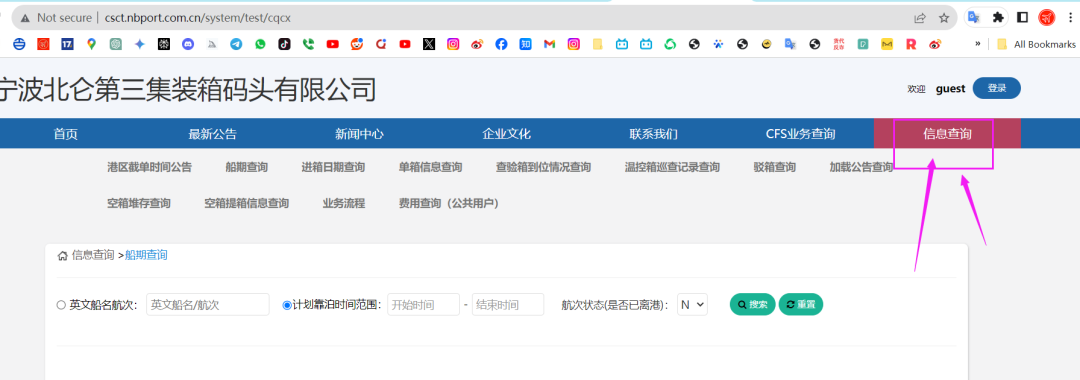Open the Facebook bookmark icon

pos(501,44)
